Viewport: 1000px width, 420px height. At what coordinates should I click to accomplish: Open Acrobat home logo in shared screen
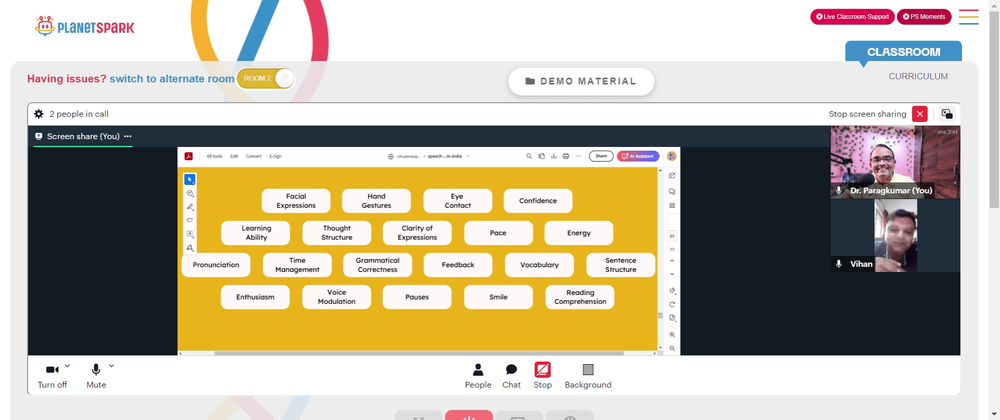point(189,156)
